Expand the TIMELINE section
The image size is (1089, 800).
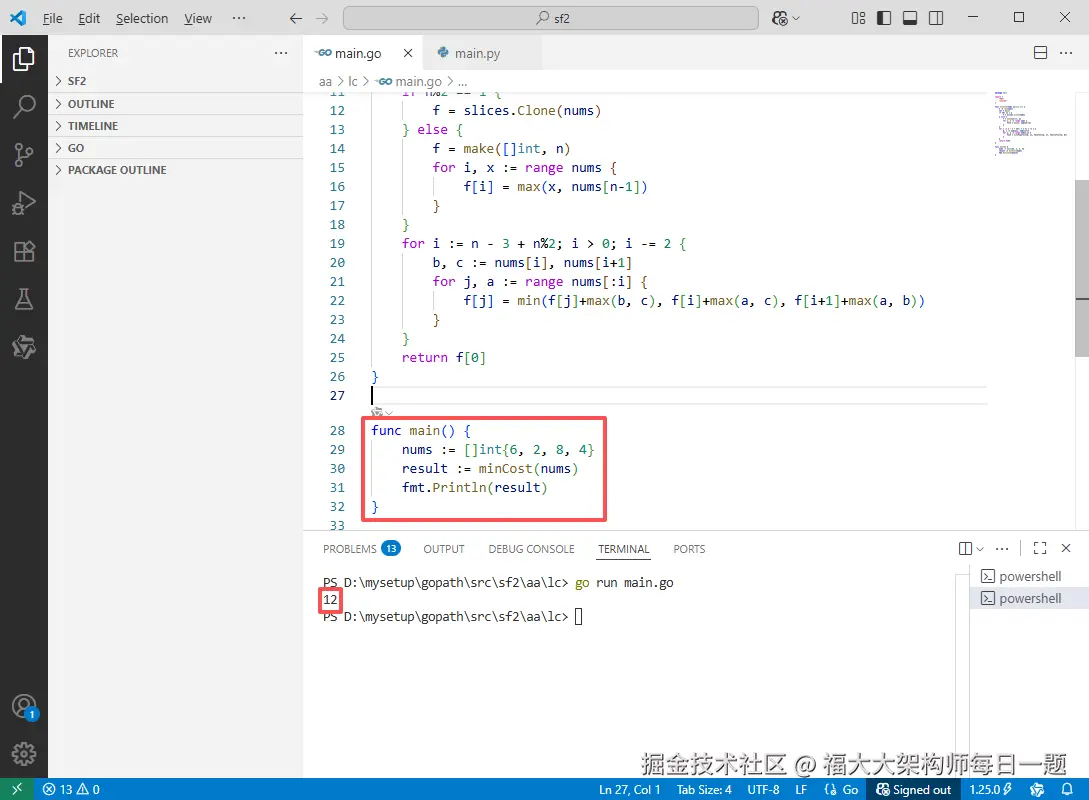[x=176, y=126]
